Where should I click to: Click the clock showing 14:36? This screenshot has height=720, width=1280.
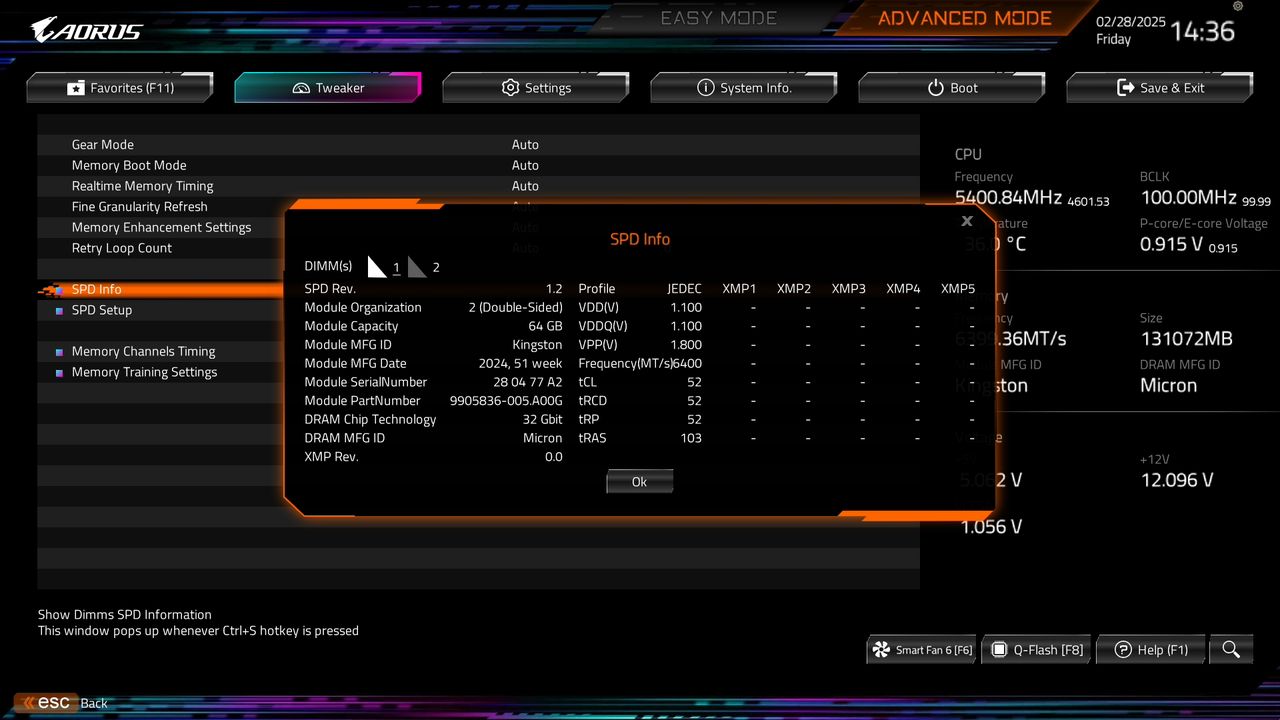(1202, 31)
